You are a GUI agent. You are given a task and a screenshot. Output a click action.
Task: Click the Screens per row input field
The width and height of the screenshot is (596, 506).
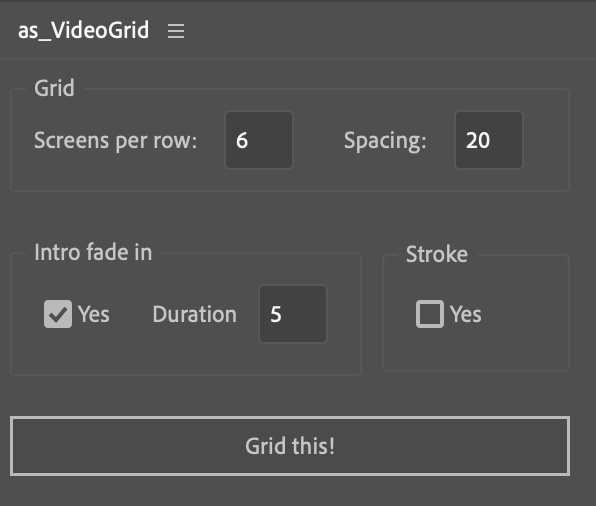point(259,140)
